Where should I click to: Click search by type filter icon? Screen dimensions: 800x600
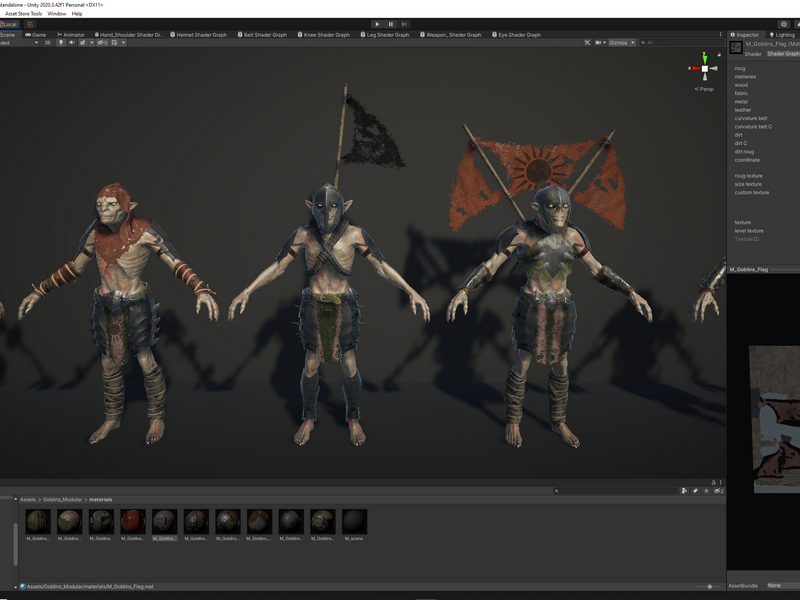[684, 491]
